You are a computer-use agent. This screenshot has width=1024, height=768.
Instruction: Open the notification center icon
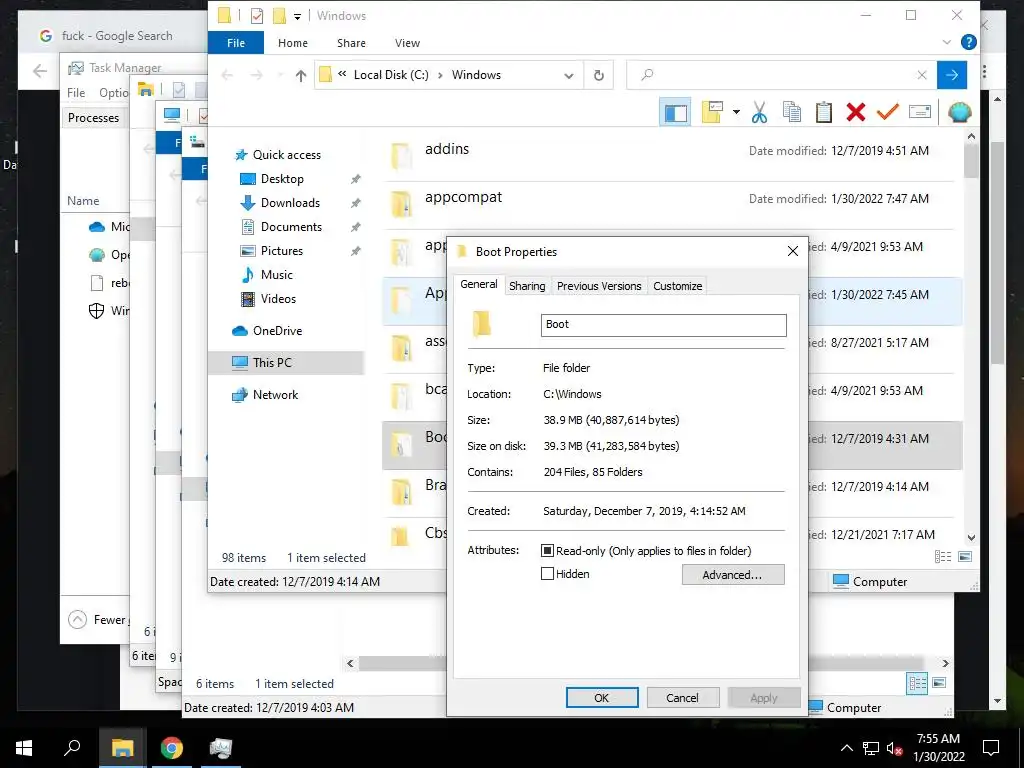click(x=991, y=748)
